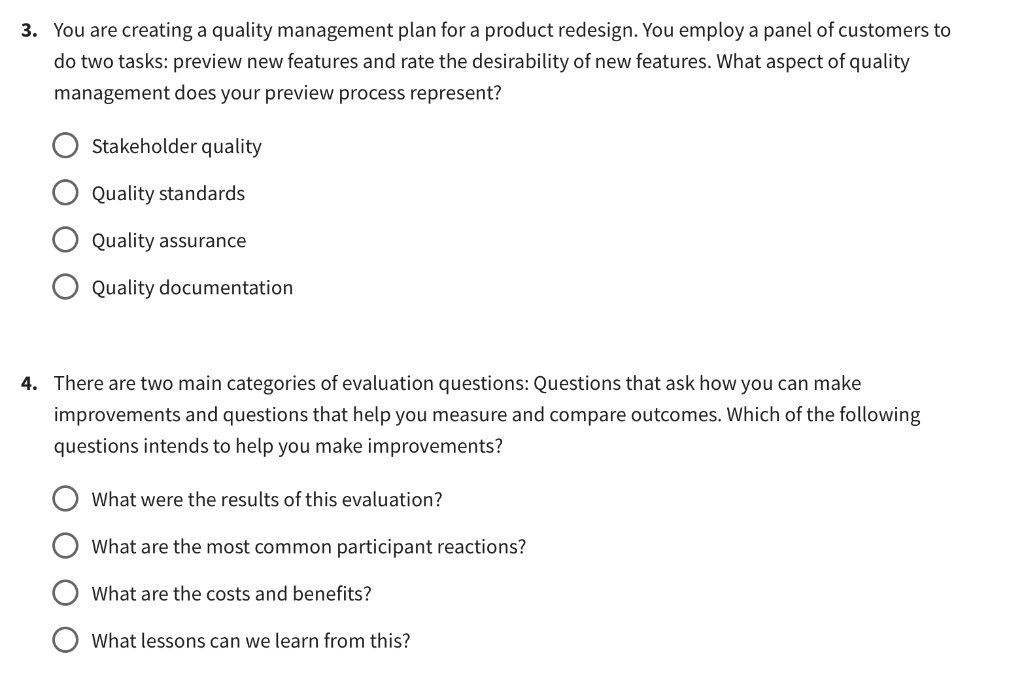Select the 'Quality assurance' radio button

(65, 239)
